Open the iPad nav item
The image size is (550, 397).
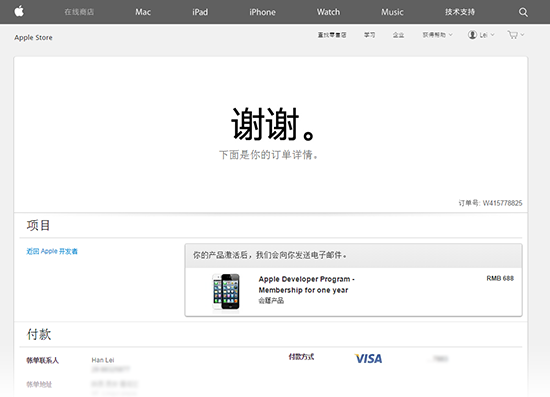(x=200, y=12)
